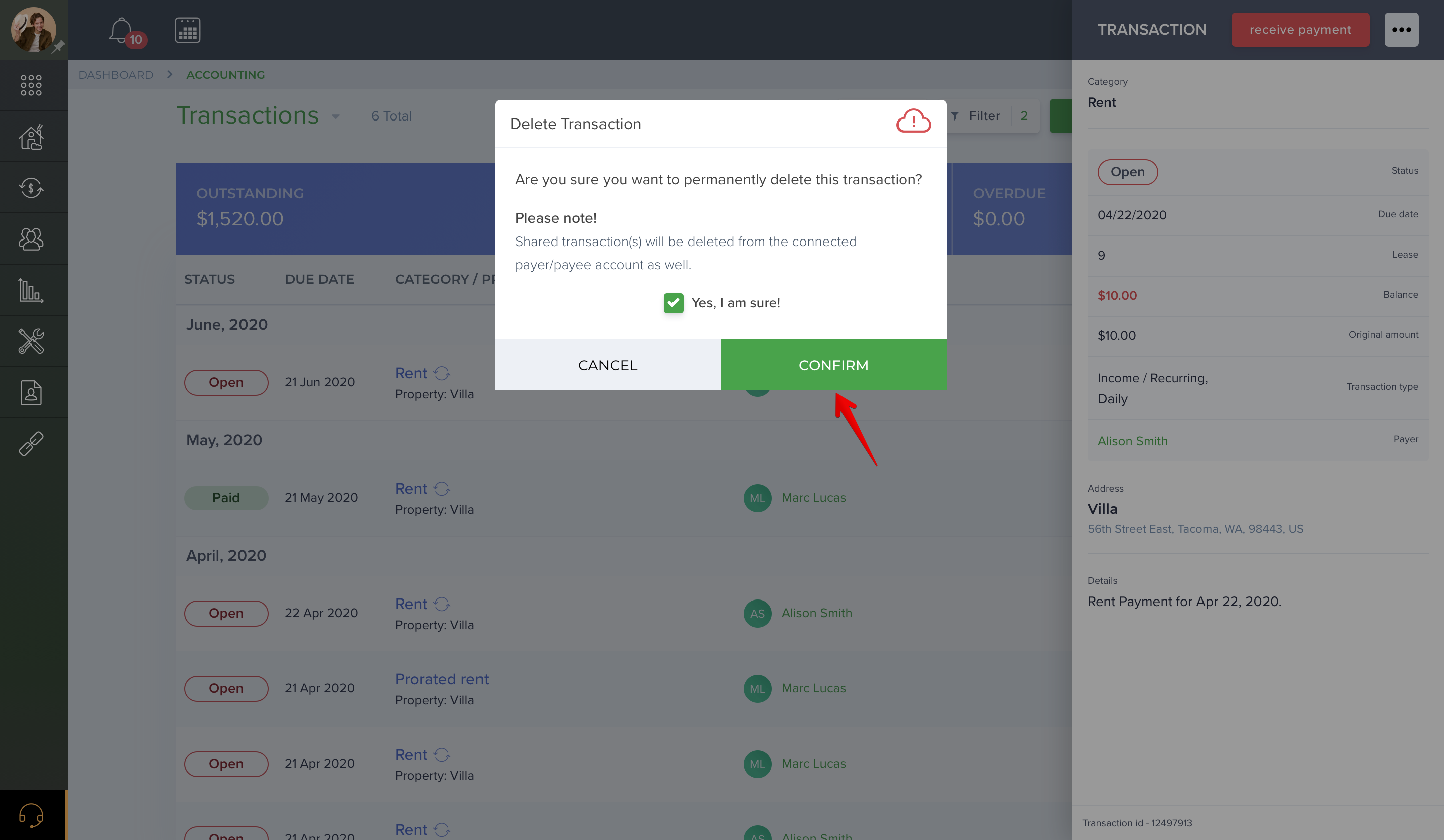Viewport: 1444px width, 840px height.
Task: Click CONFIRM to delete the transaction
Action: click(833, 365)
